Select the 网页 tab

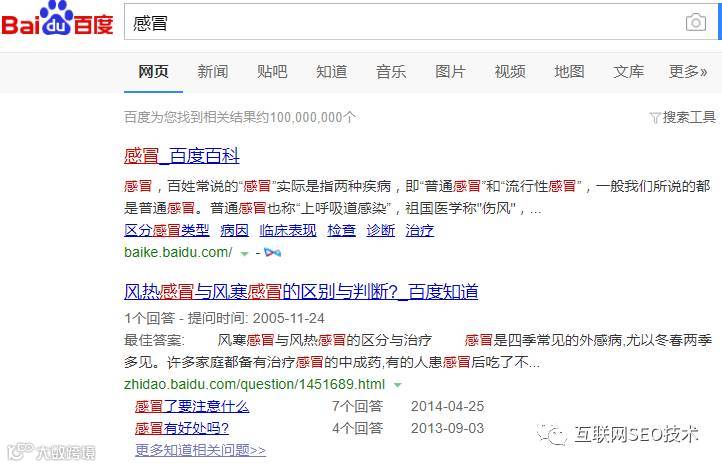click(153, 72)
